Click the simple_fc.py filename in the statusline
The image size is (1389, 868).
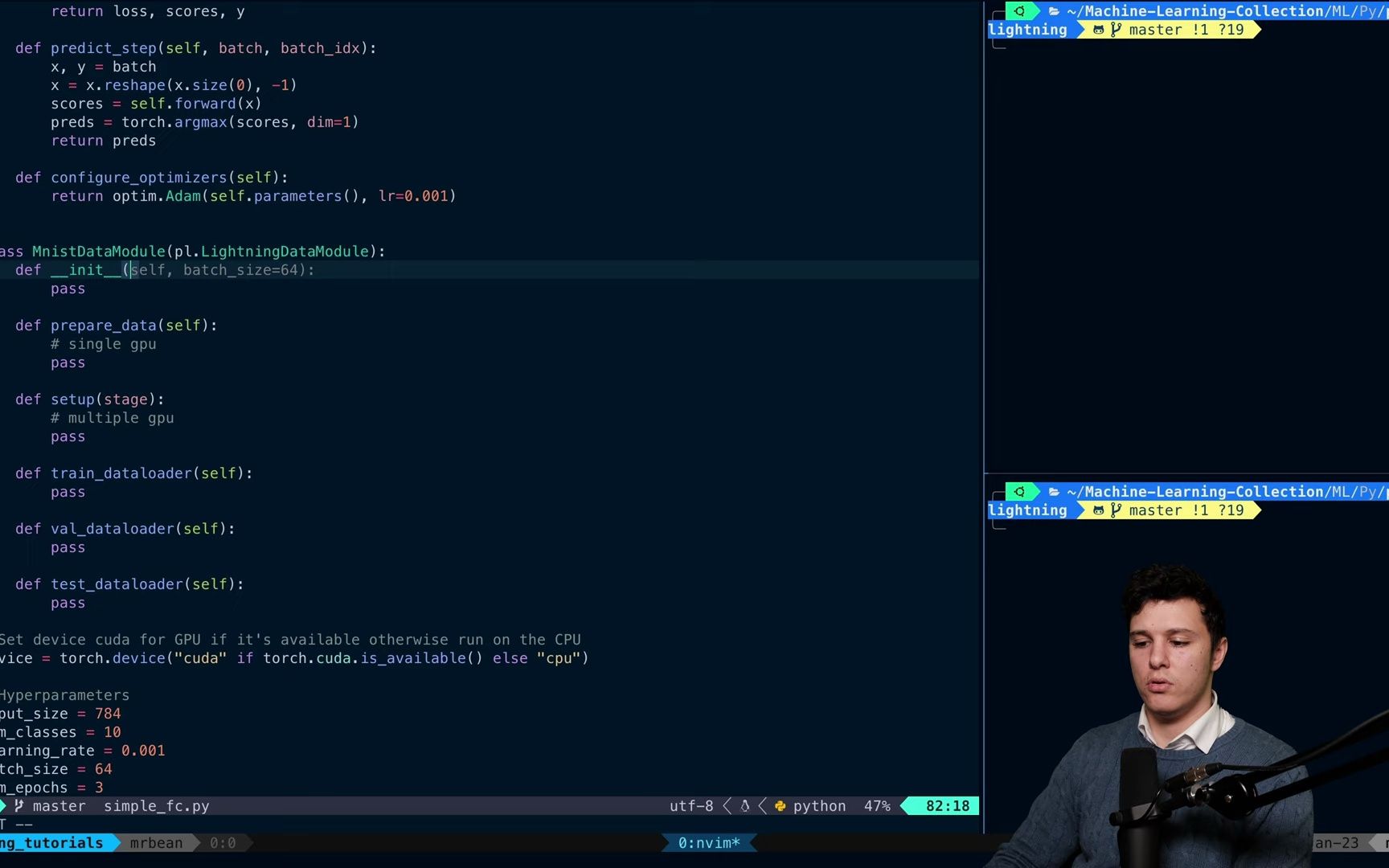156,806
